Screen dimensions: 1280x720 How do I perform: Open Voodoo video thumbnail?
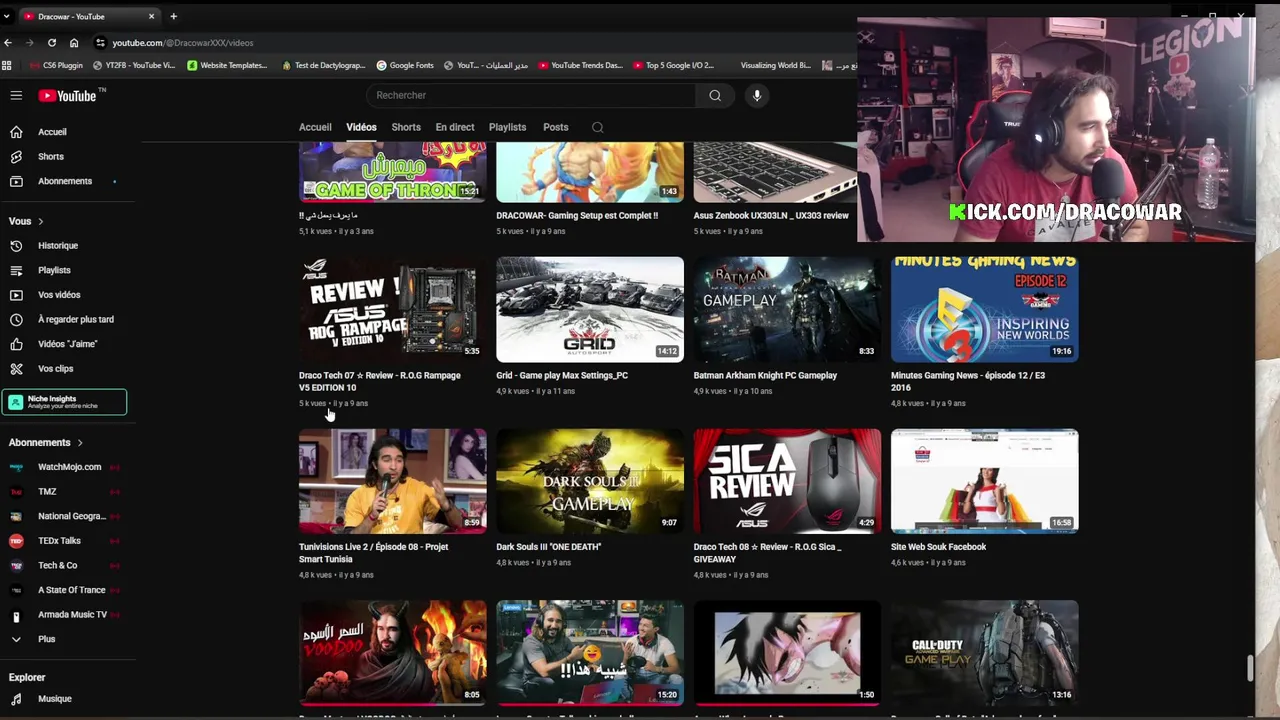click(392, 653)
